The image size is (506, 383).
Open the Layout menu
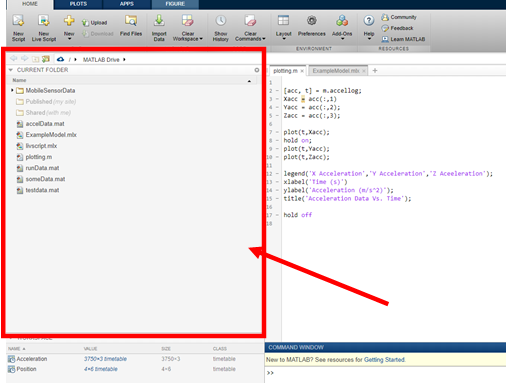[283, 28]
